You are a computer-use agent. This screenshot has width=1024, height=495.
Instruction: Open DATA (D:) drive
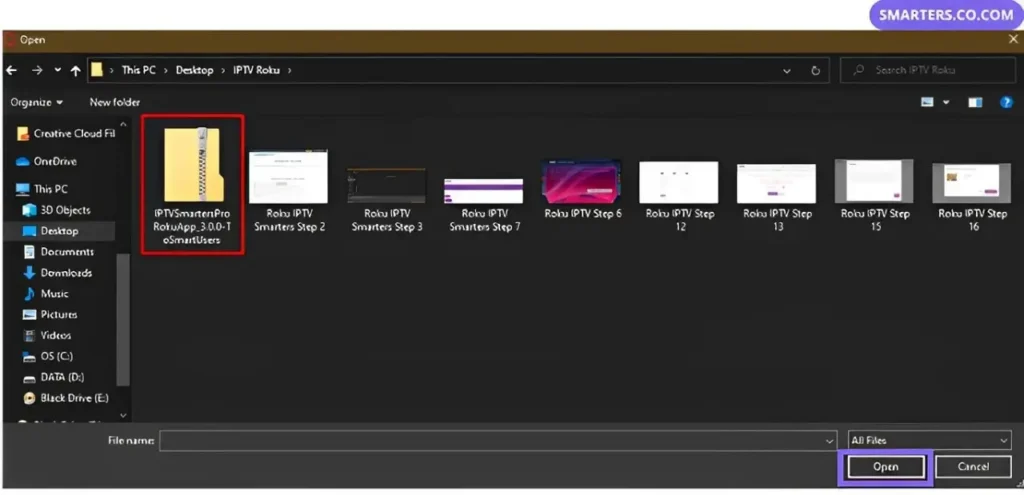(x=54, y=377)
